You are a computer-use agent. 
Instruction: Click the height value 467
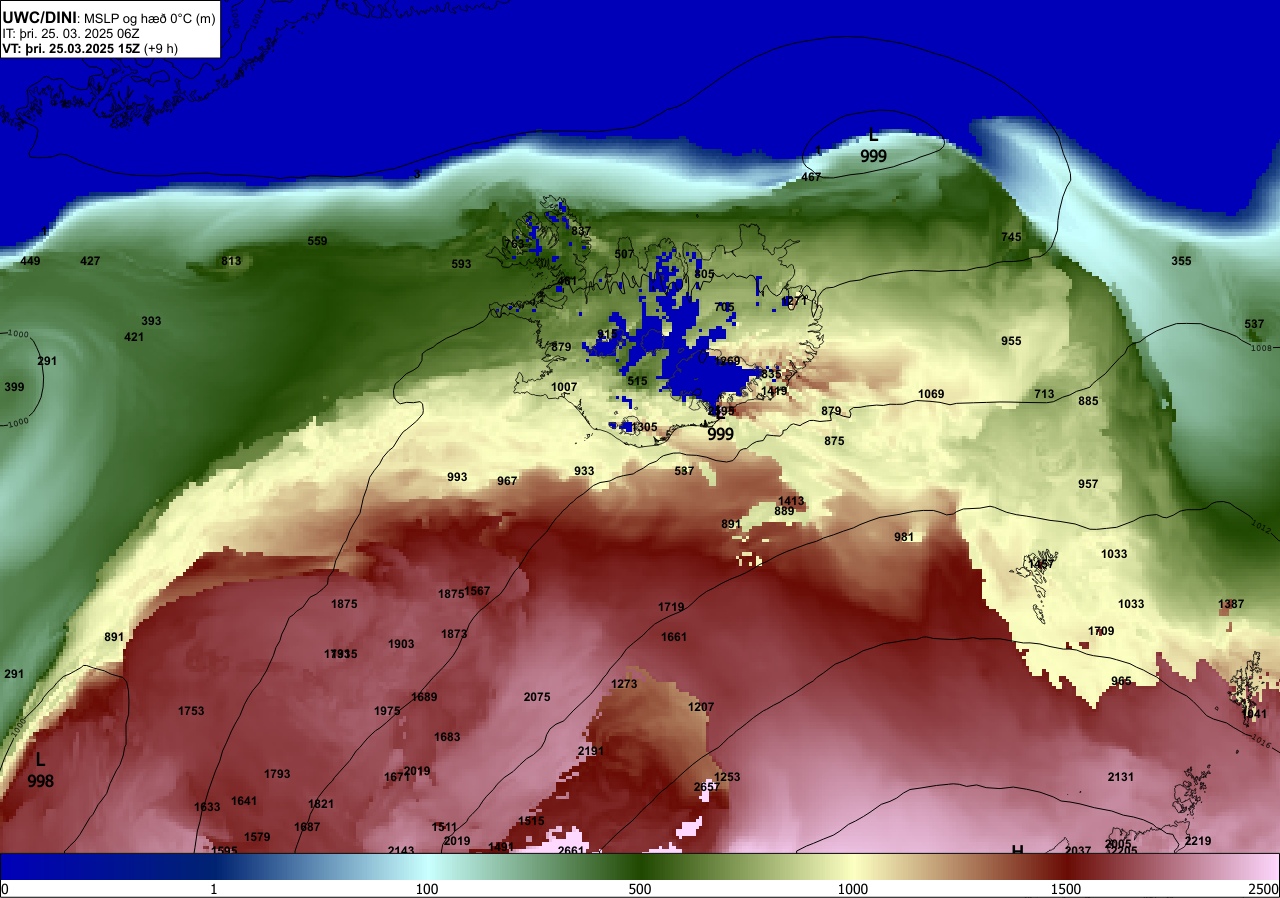tap(811, 177)
